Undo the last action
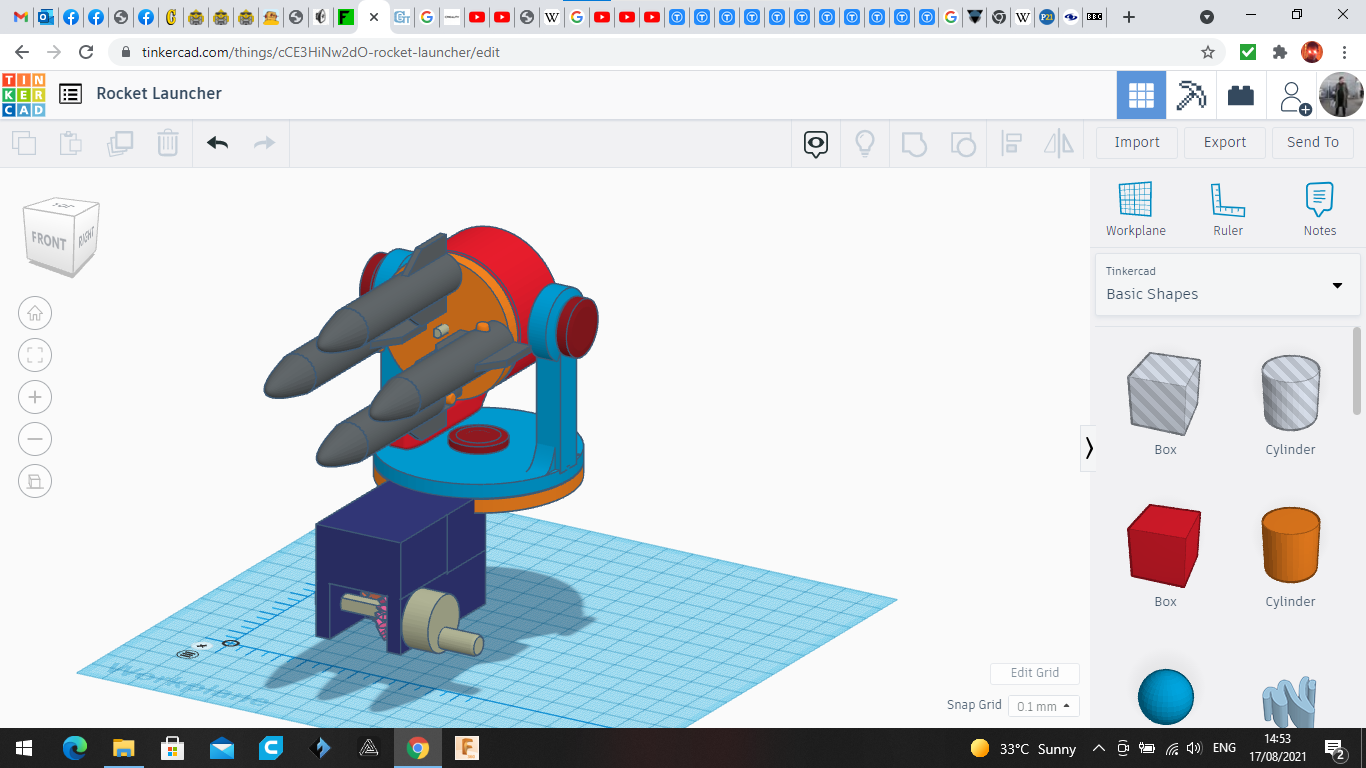This screenshot has width=1366, height=768. [x=218, y=143]
